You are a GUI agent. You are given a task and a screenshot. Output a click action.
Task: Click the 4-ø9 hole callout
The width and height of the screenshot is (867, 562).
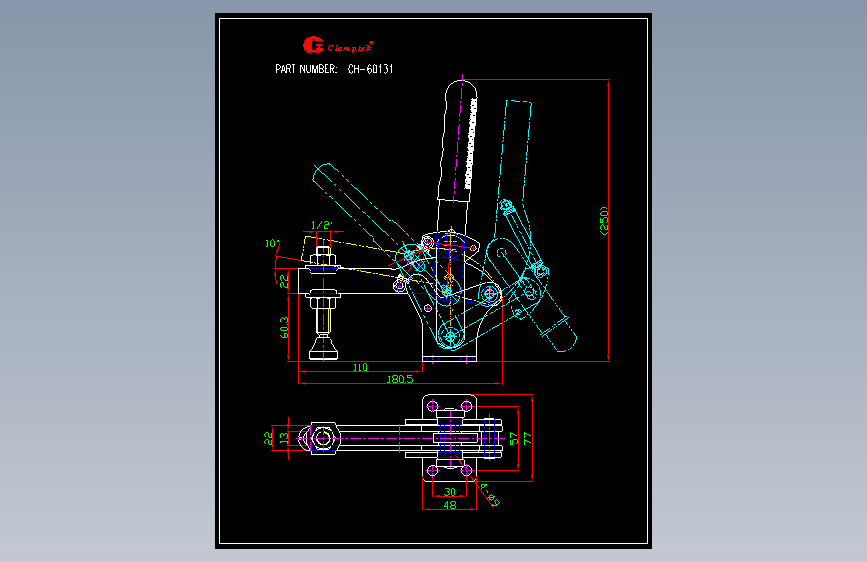tap(490, 495)
